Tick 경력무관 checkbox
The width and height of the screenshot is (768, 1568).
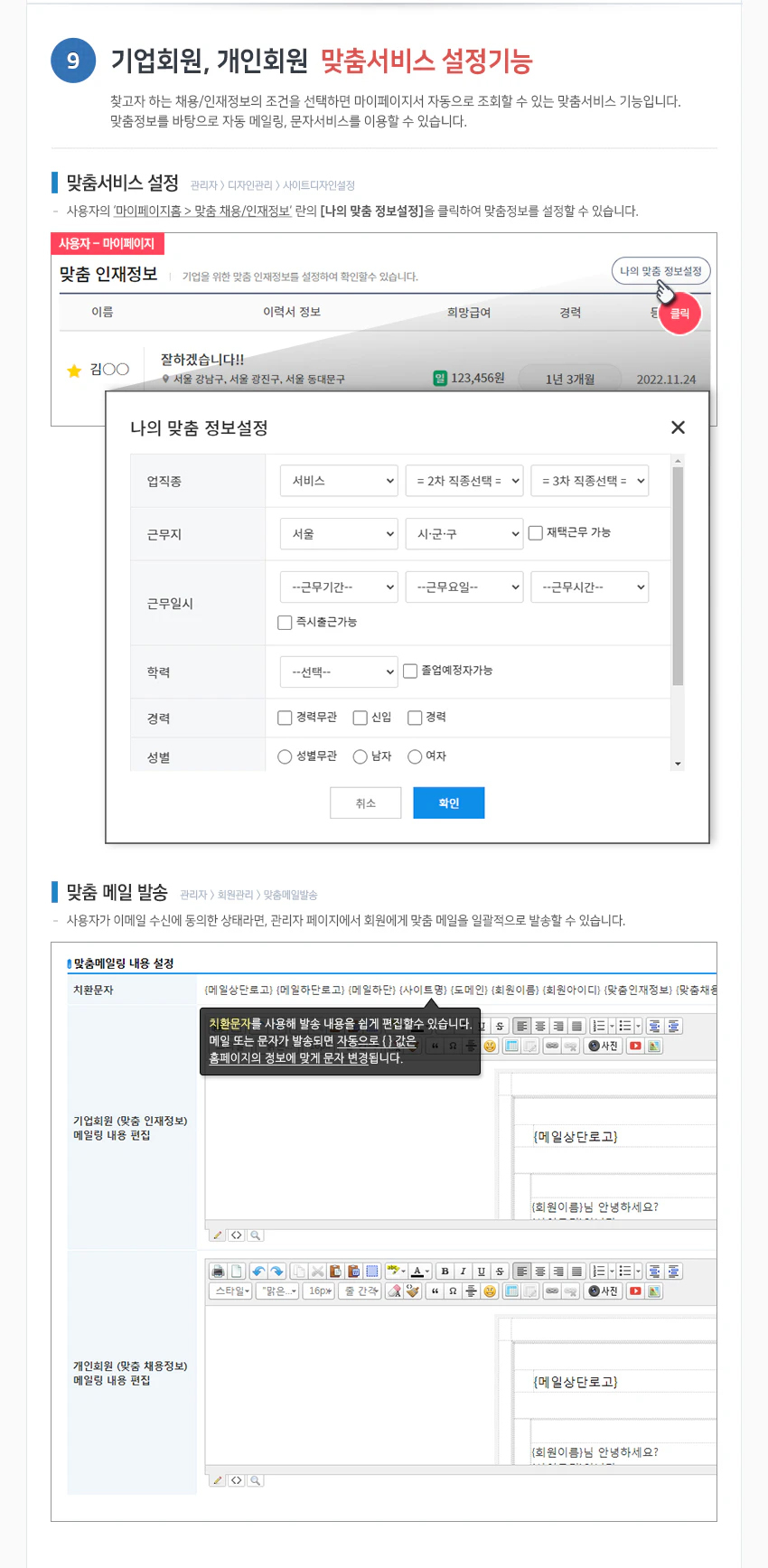(285, 718)
